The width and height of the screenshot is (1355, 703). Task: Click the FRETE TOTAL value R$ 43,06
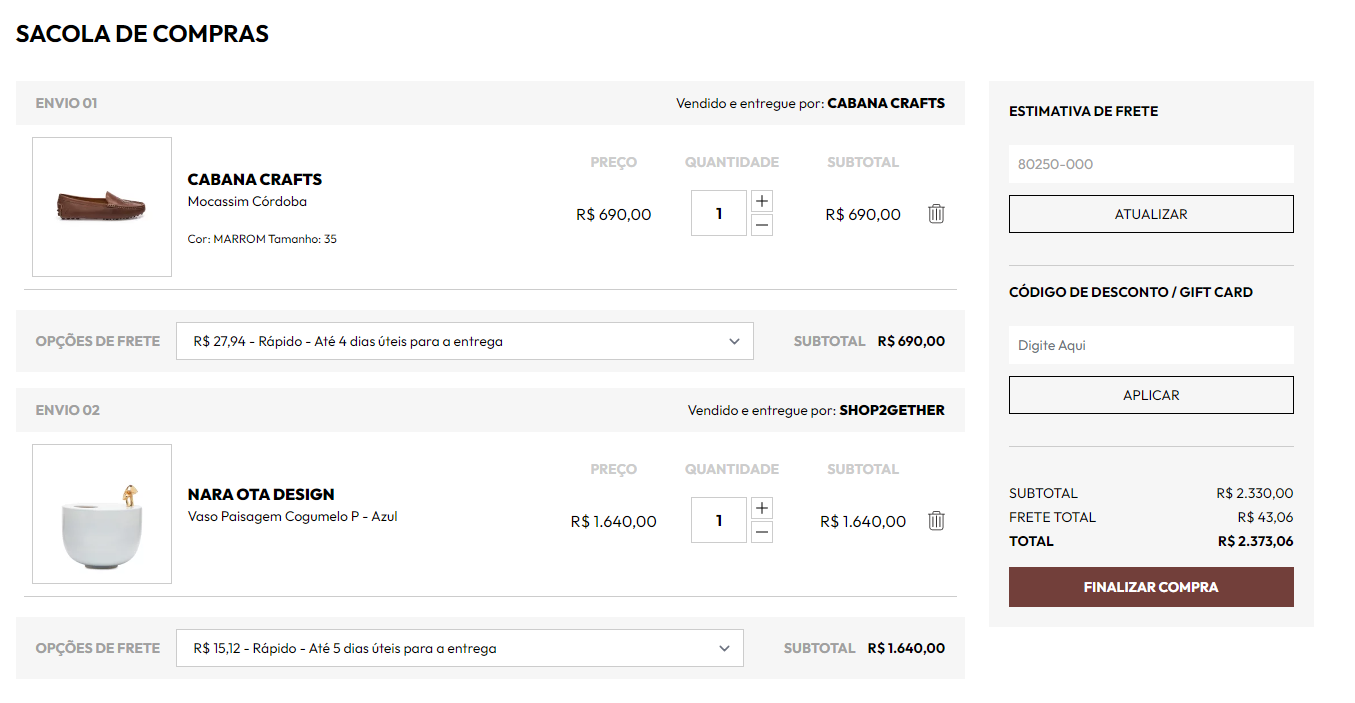click(x=1265, y=517)
